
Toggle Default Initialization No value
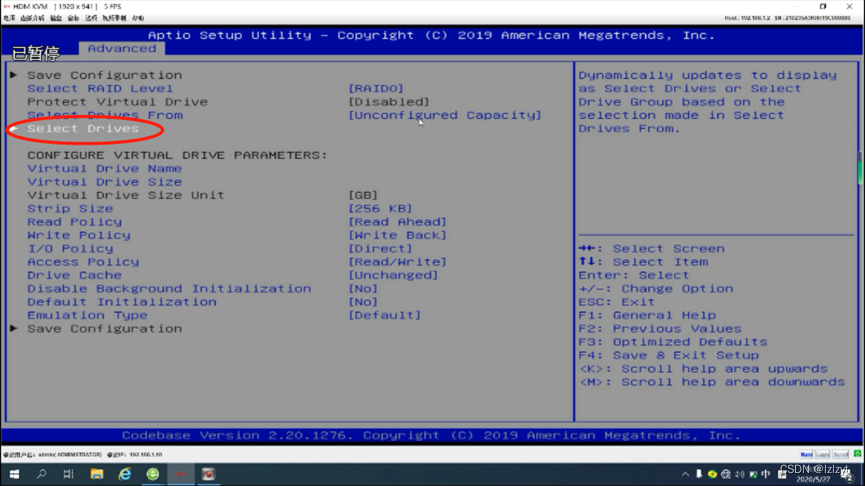pos(363,302)
